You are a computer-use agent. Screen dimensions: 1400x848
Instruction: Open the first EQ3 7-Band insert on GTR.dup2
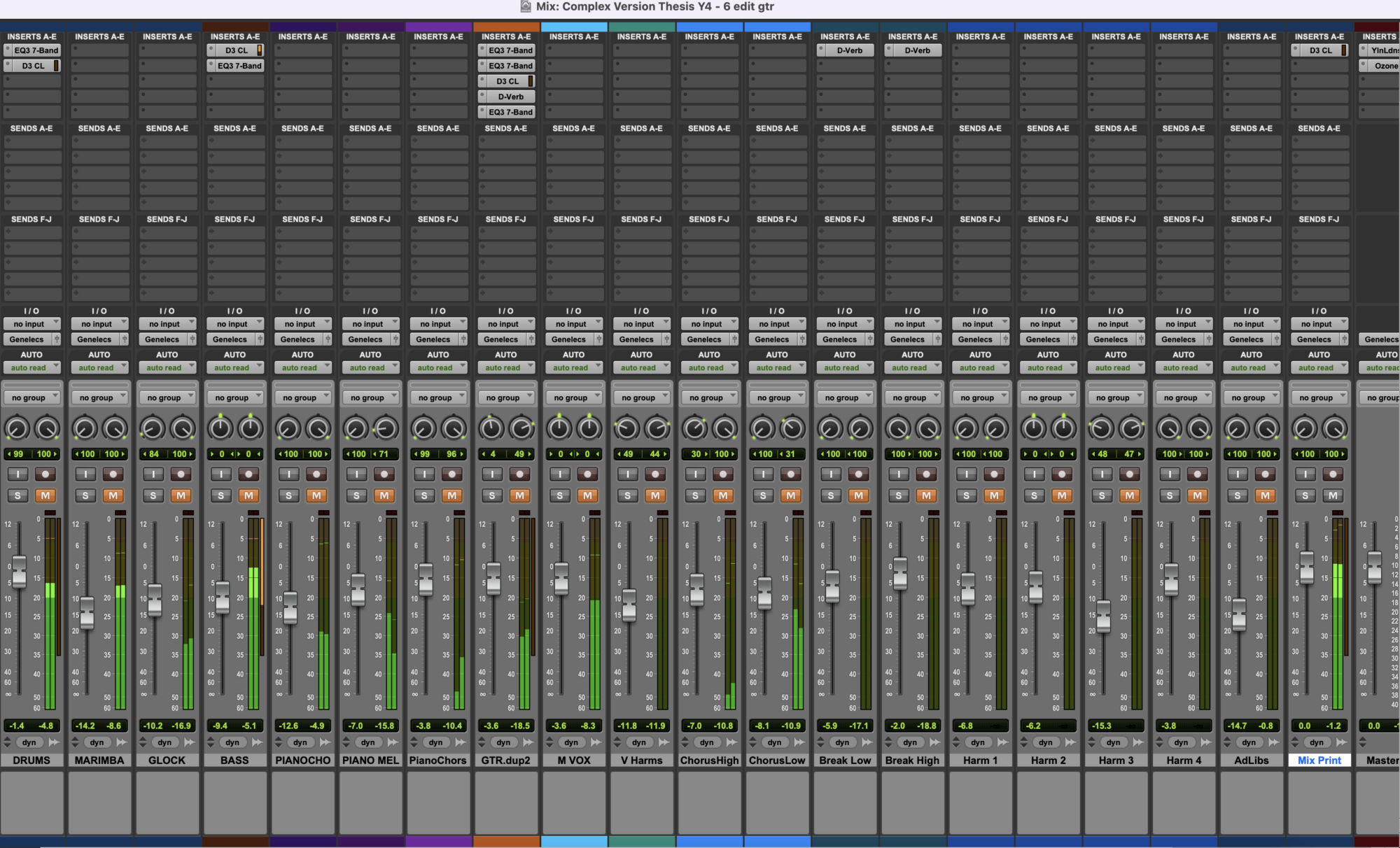pos(510,50)
